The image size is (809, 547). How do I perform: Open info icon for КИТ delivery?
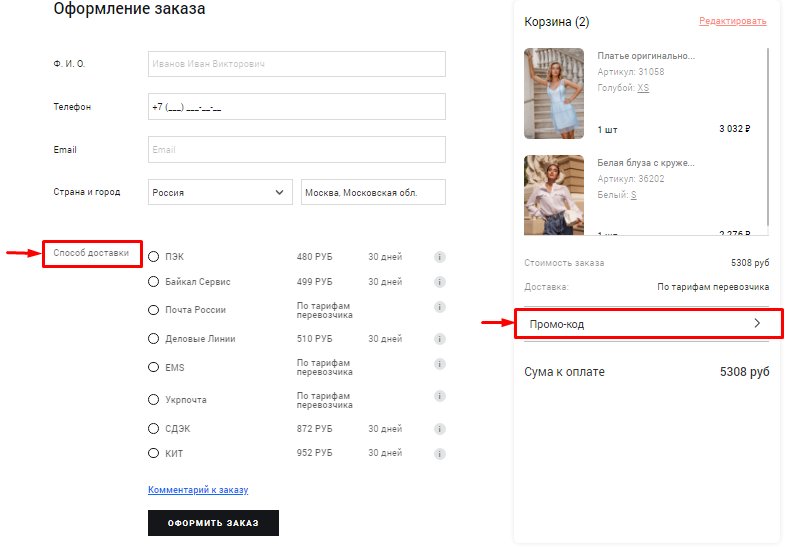[x=440, y=454]
